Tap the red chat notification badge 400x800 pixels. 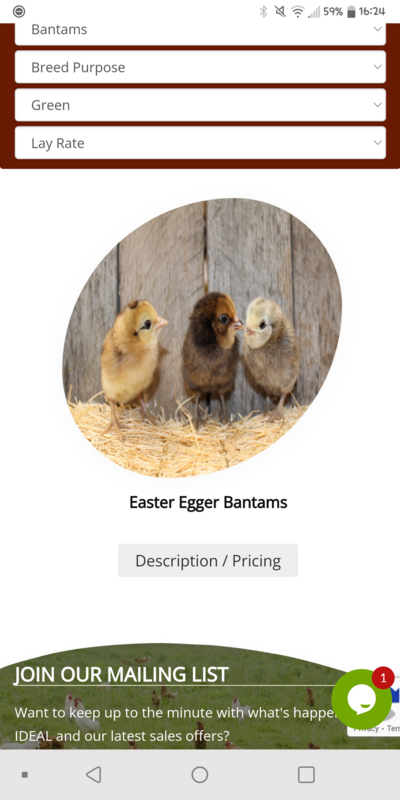(x=383, y=678)
